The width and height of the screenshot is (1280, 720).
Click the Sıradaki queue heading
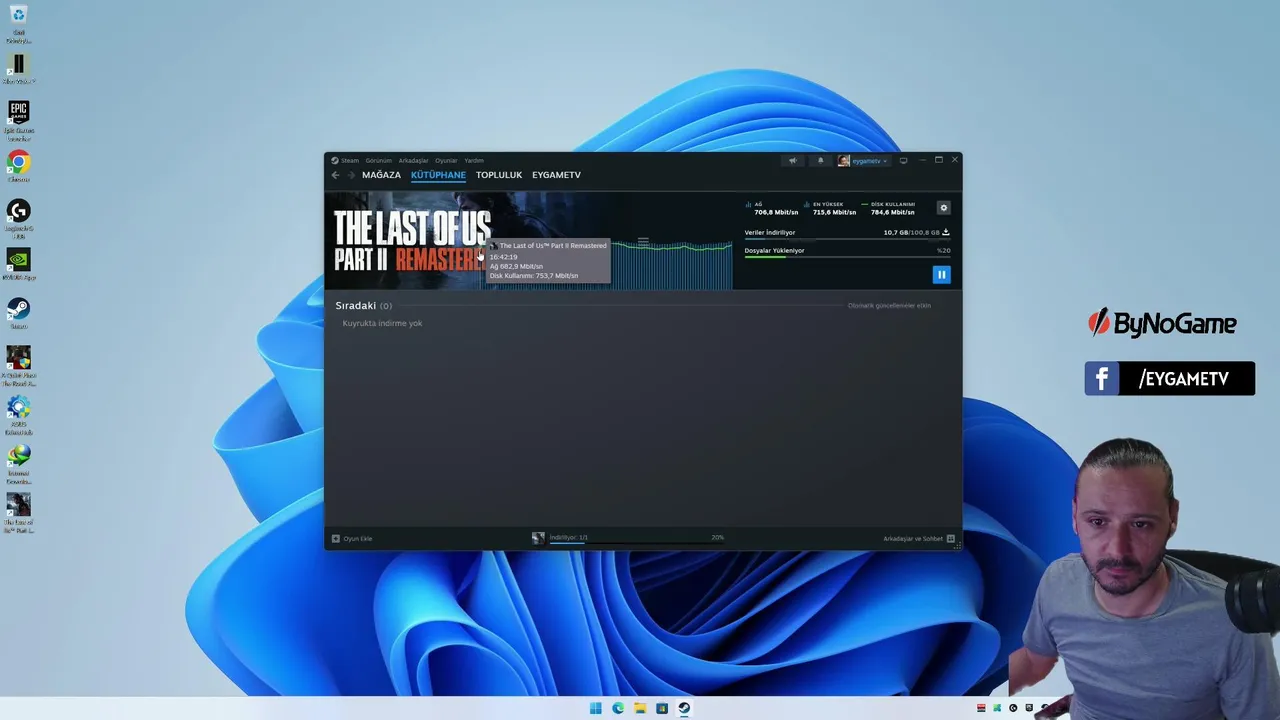(x=356, y=305)
